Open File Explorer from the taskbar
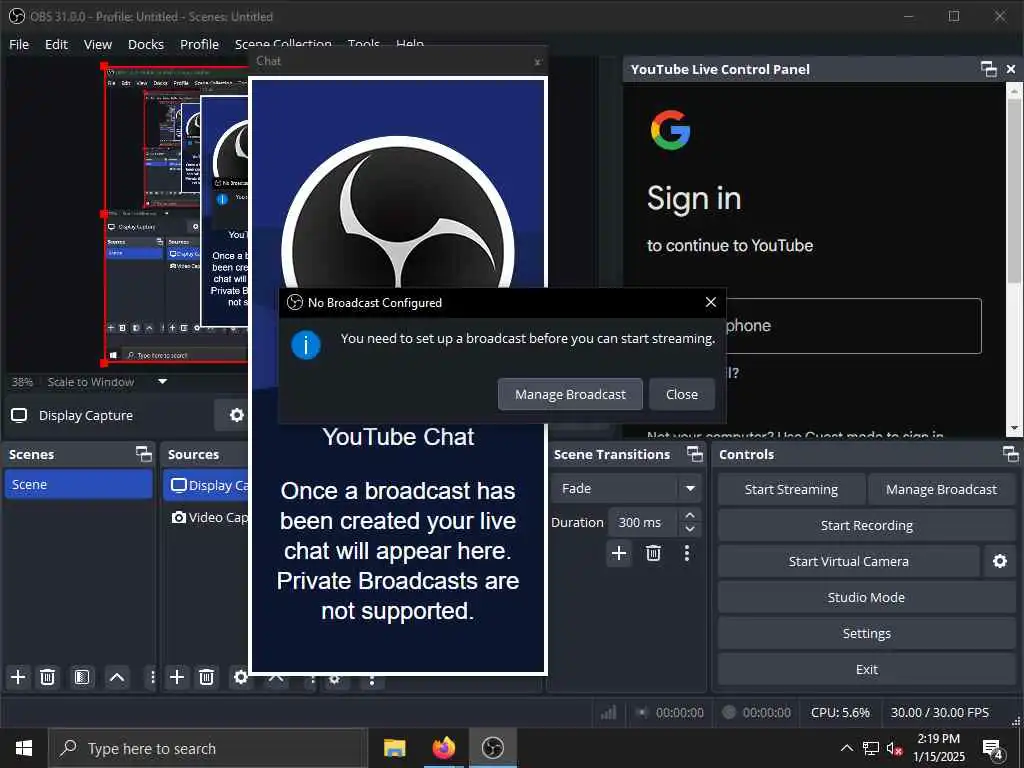The width and height of the screenshot is (1024, 768). (x=394, y=748)
